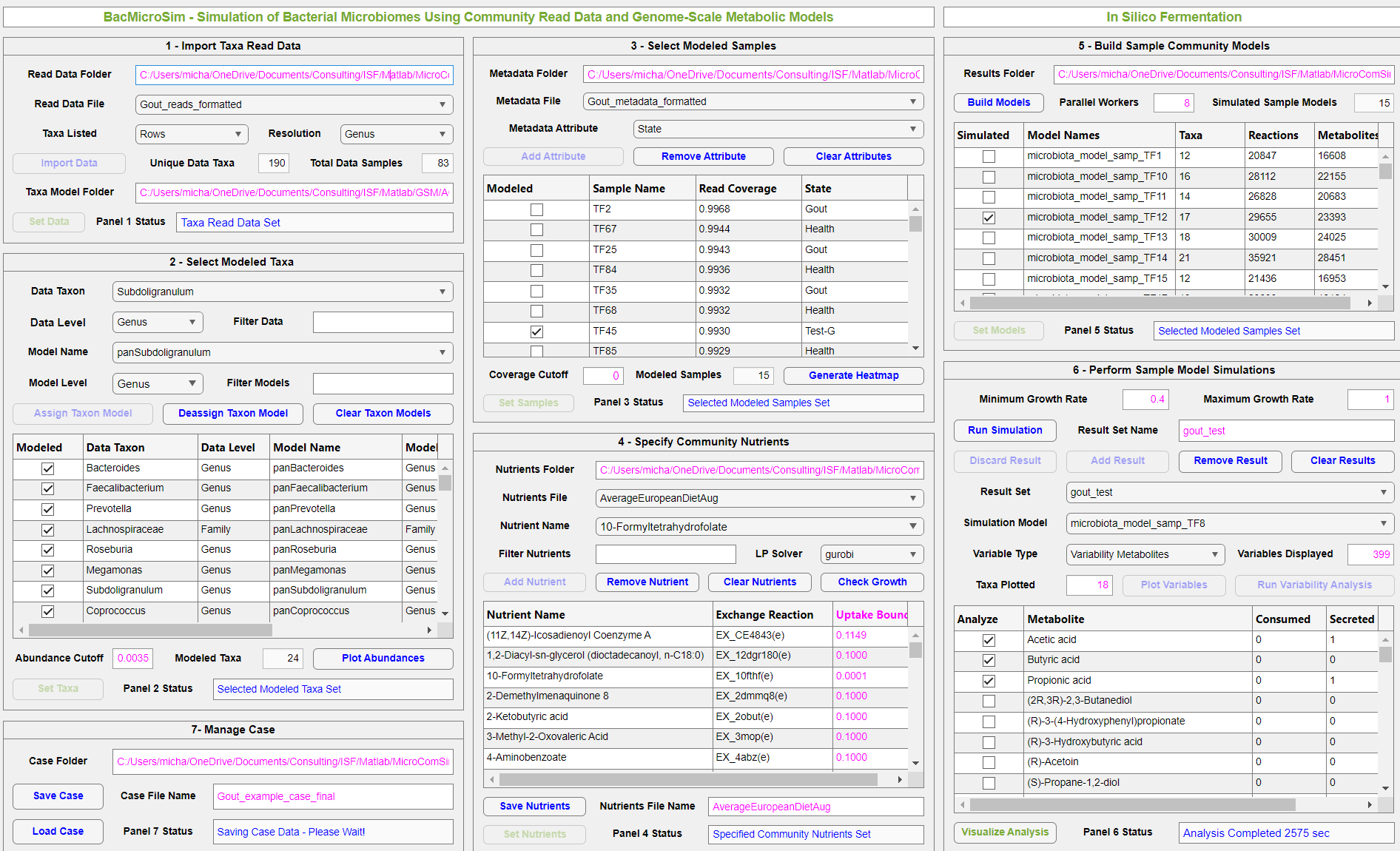The height and width of the screenshot is (851, 1400).
Task: Click the Abundance Cutoff input field
Action: coord(132,658)
